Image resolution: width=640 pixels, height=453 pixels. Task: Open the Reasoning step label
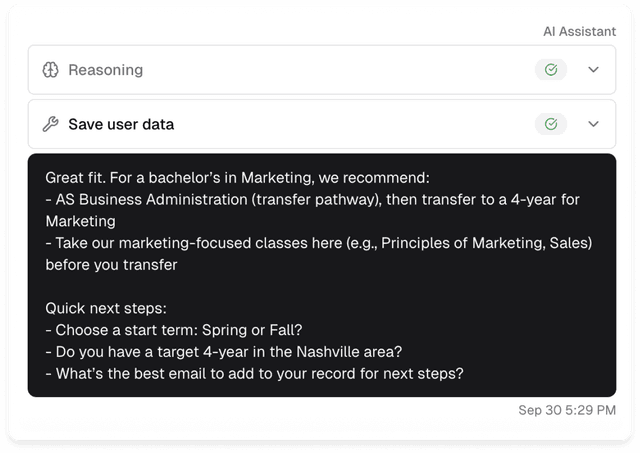click(105, 70)
